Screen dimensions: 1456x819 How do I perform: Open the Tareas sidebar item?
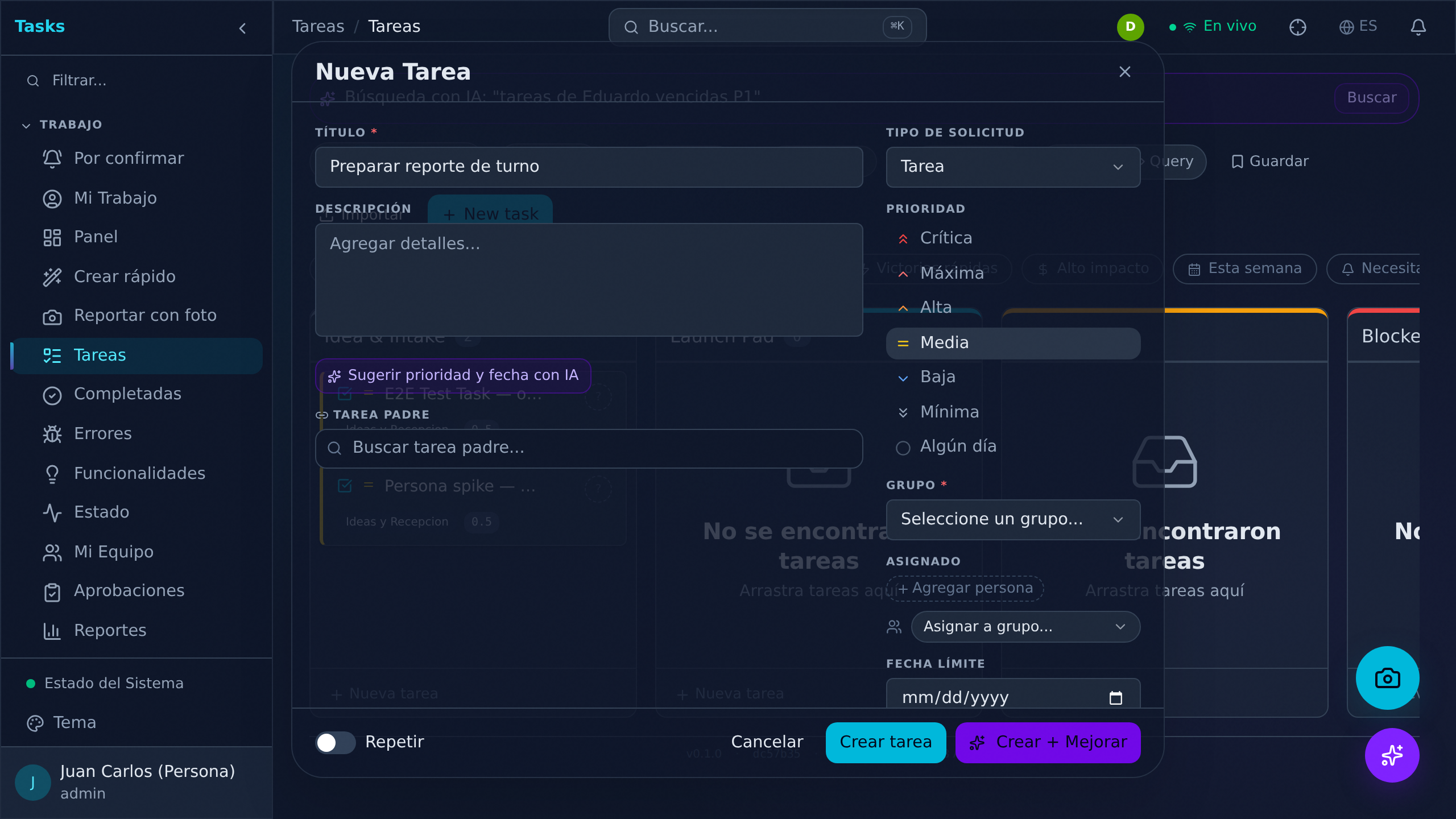coord(137,355)
